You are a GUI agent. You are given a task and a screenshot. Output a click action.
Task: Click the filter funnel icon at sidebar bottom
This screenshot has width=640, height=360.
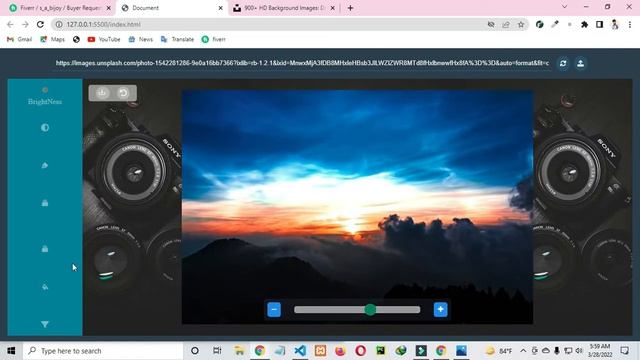click(45, 324)
